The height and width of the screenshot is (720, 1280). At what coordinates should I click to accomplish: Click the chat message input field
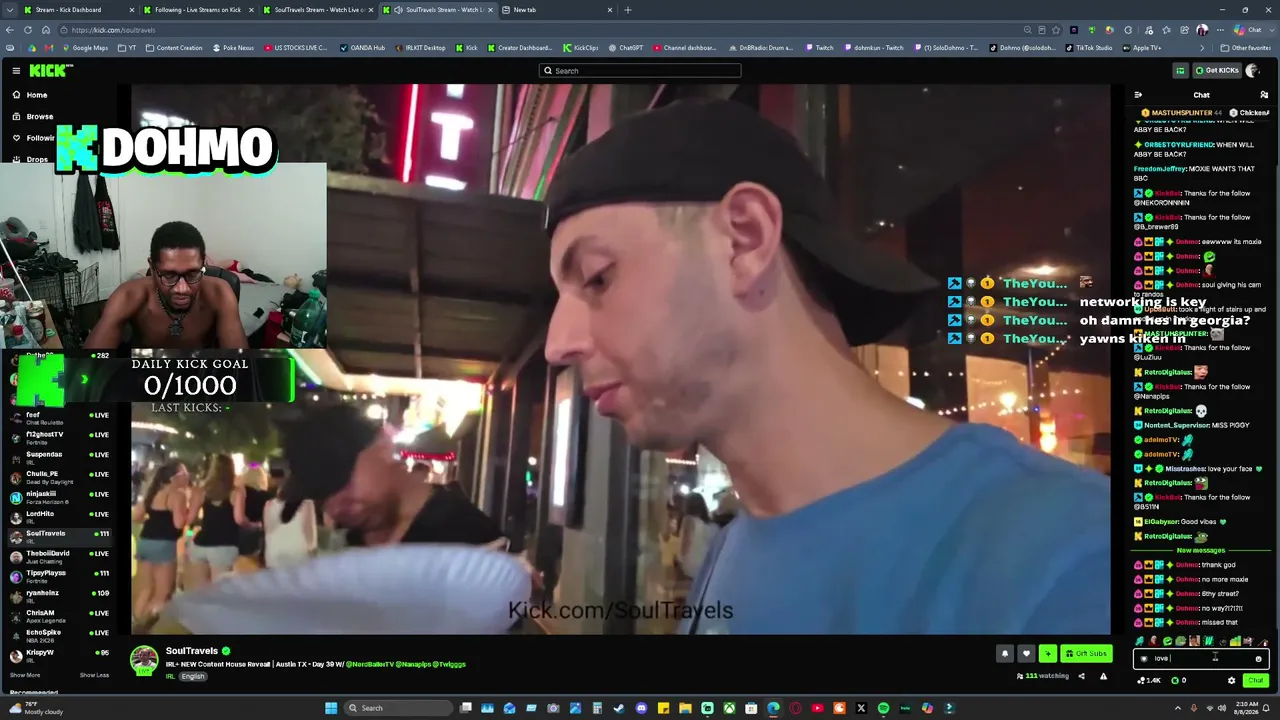click(x=1201, y=658)
